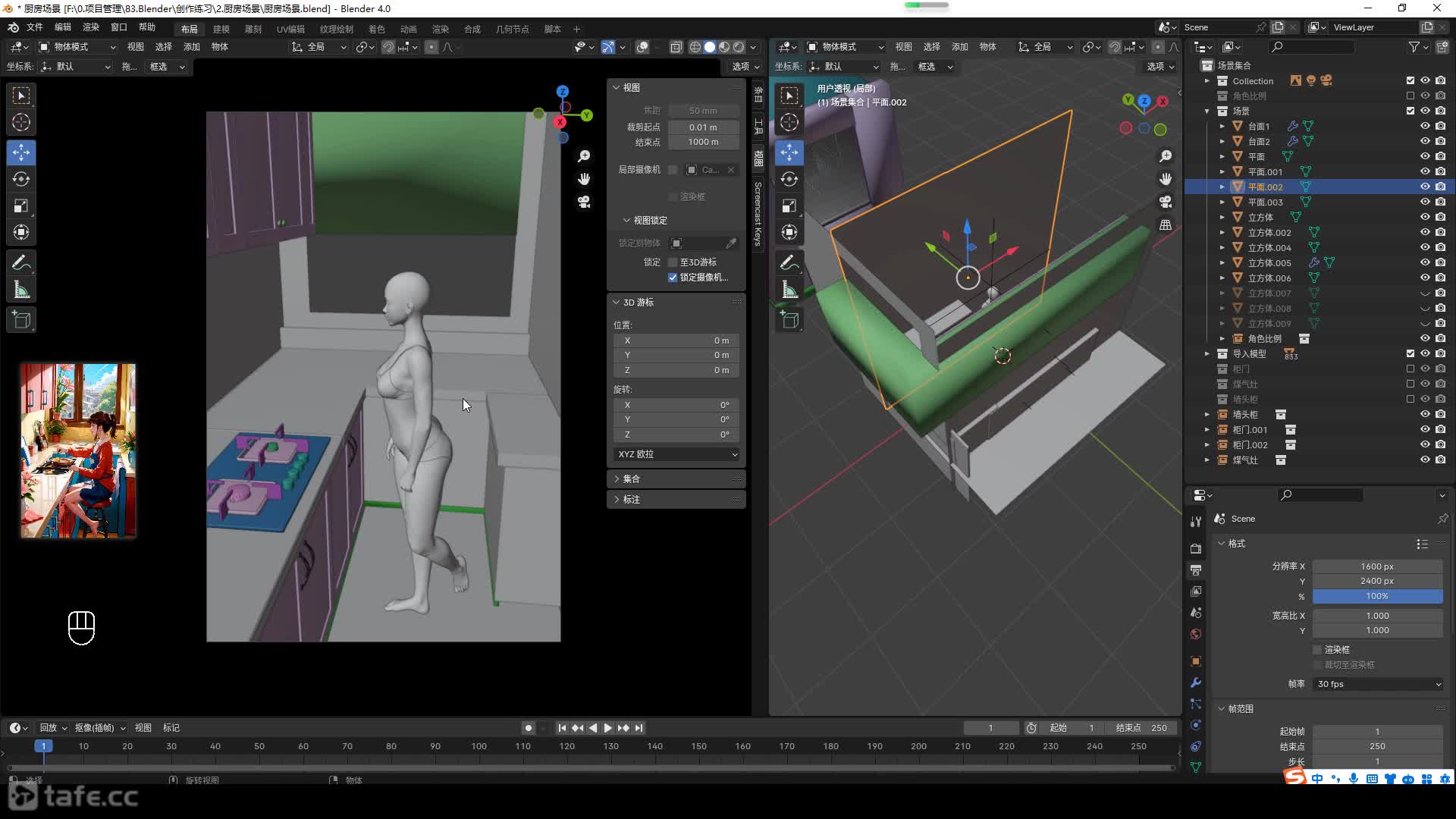Open World properties tab icon

(x=1196, y=634)
